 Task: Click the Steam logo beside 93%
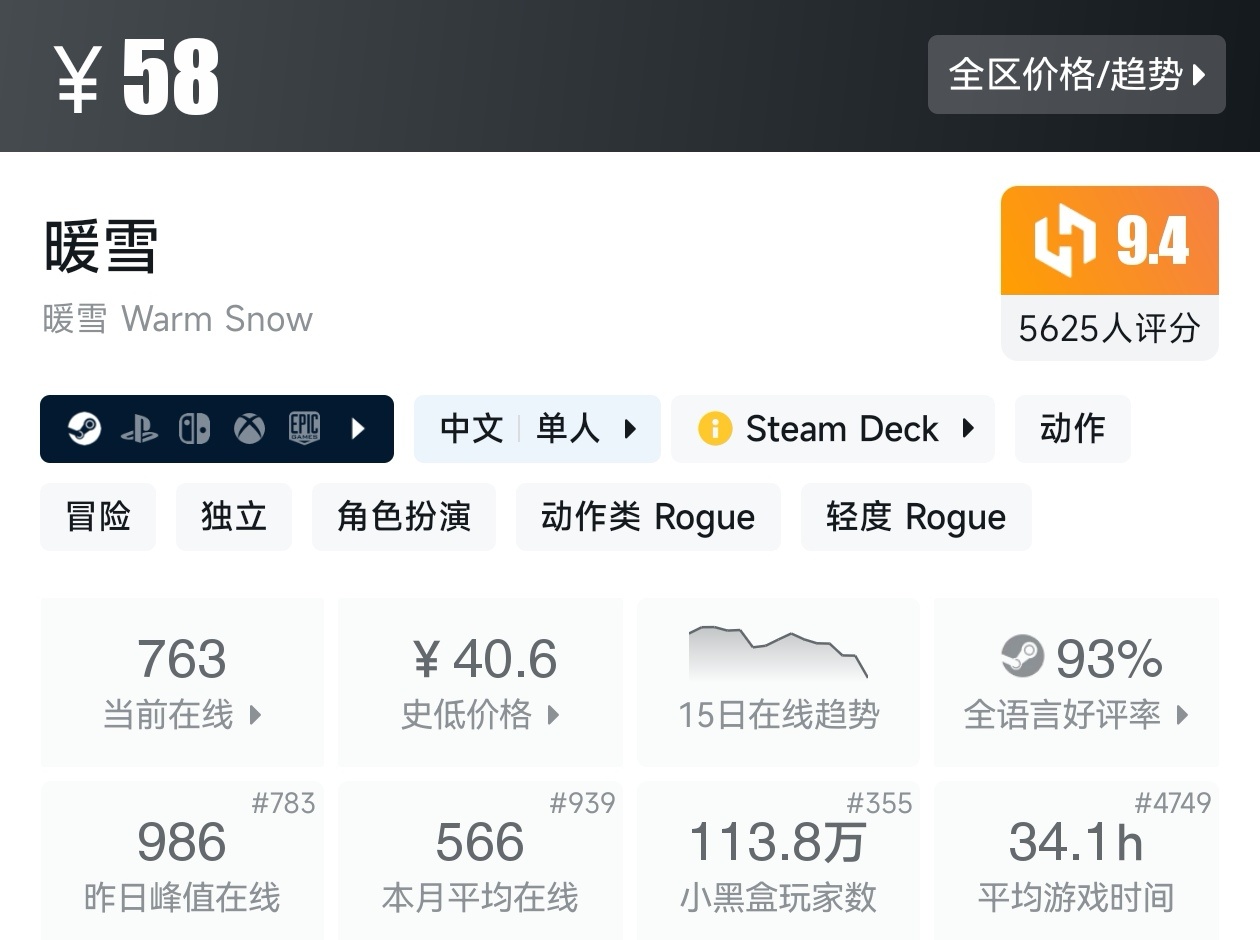[x=1022, y=657]
